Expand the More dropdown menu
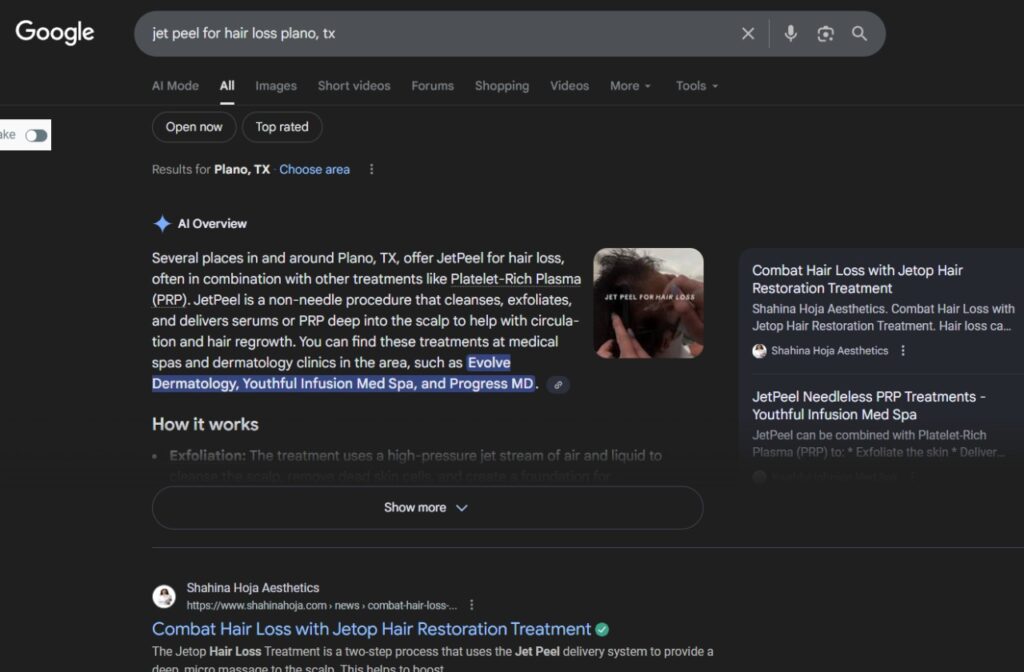 [630, 86]
